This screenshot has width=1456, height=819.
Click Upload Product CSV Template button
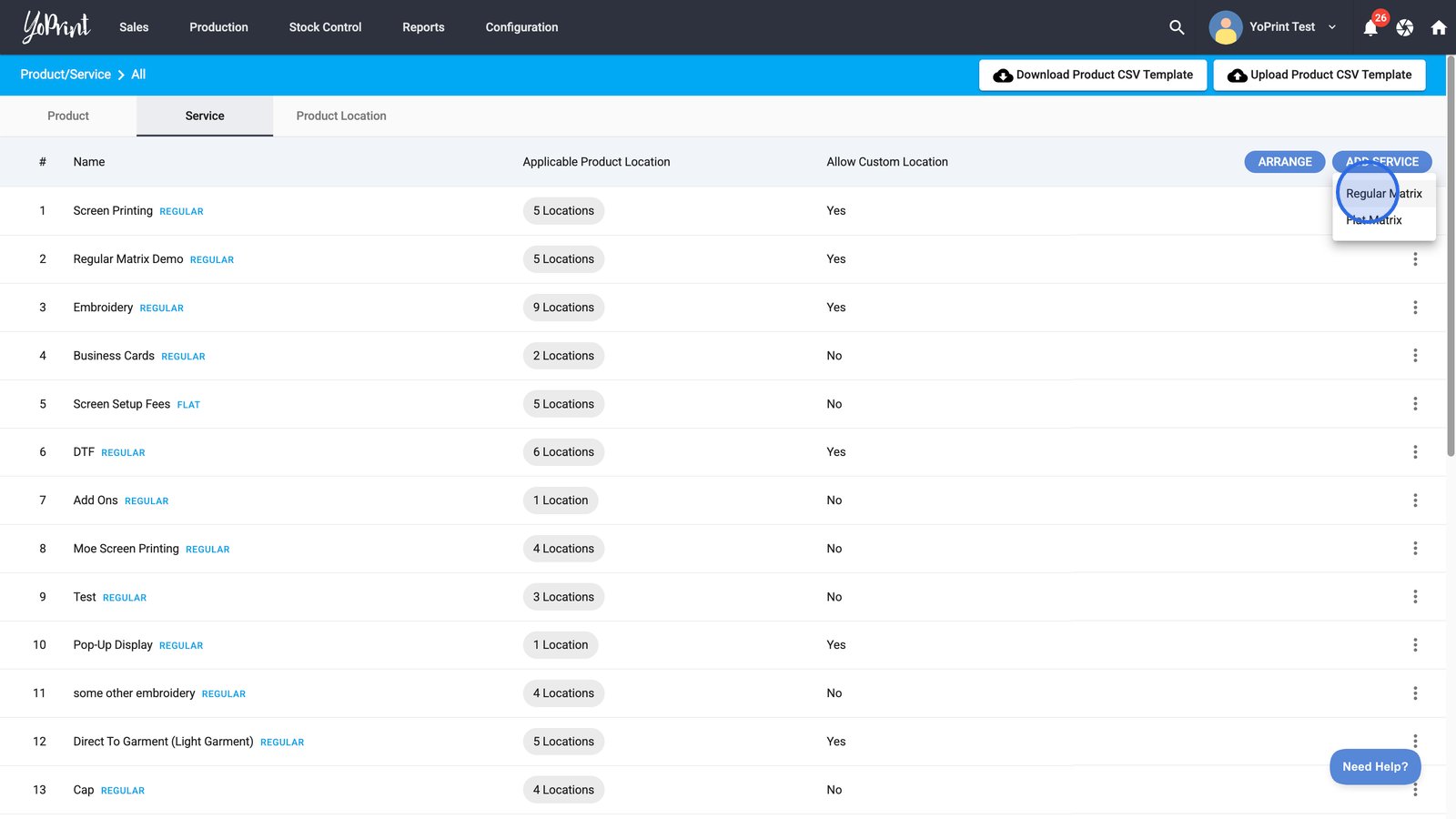coord(1319,75)
